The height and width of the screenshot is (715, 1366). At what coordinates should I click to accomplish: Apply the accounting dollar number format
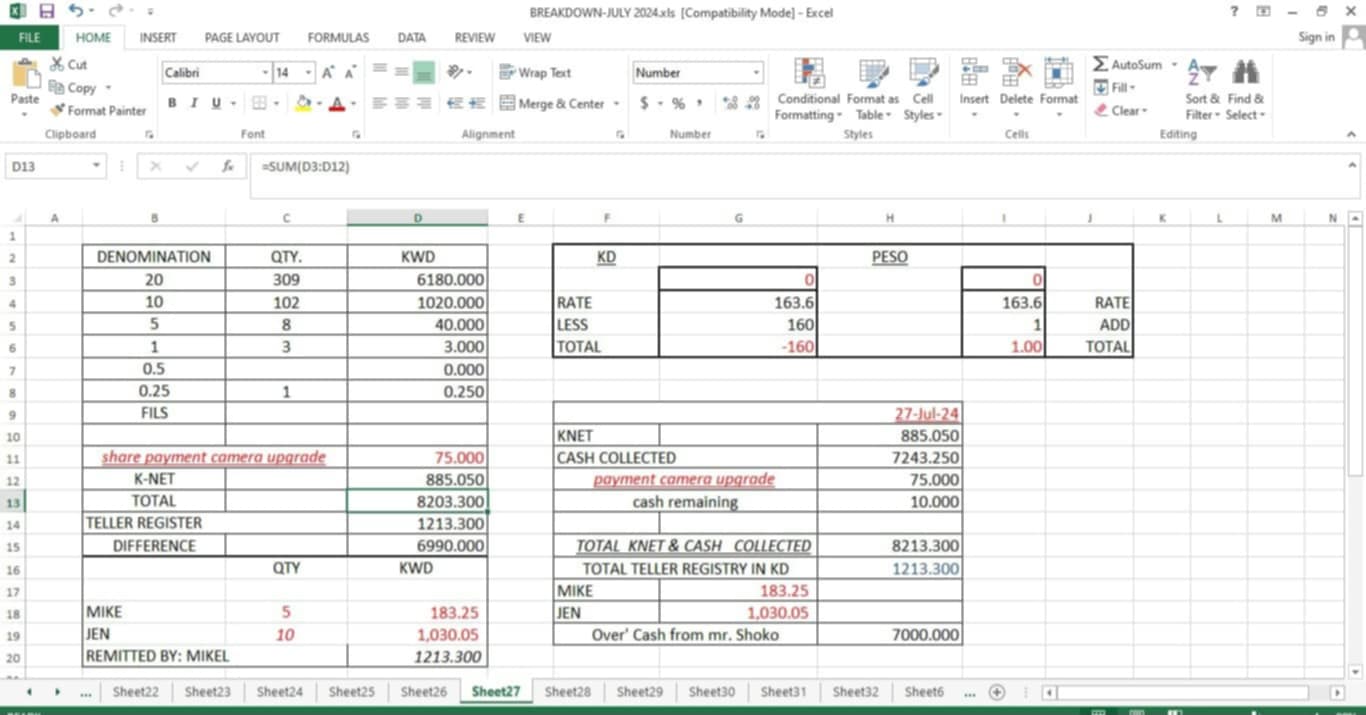644,103
